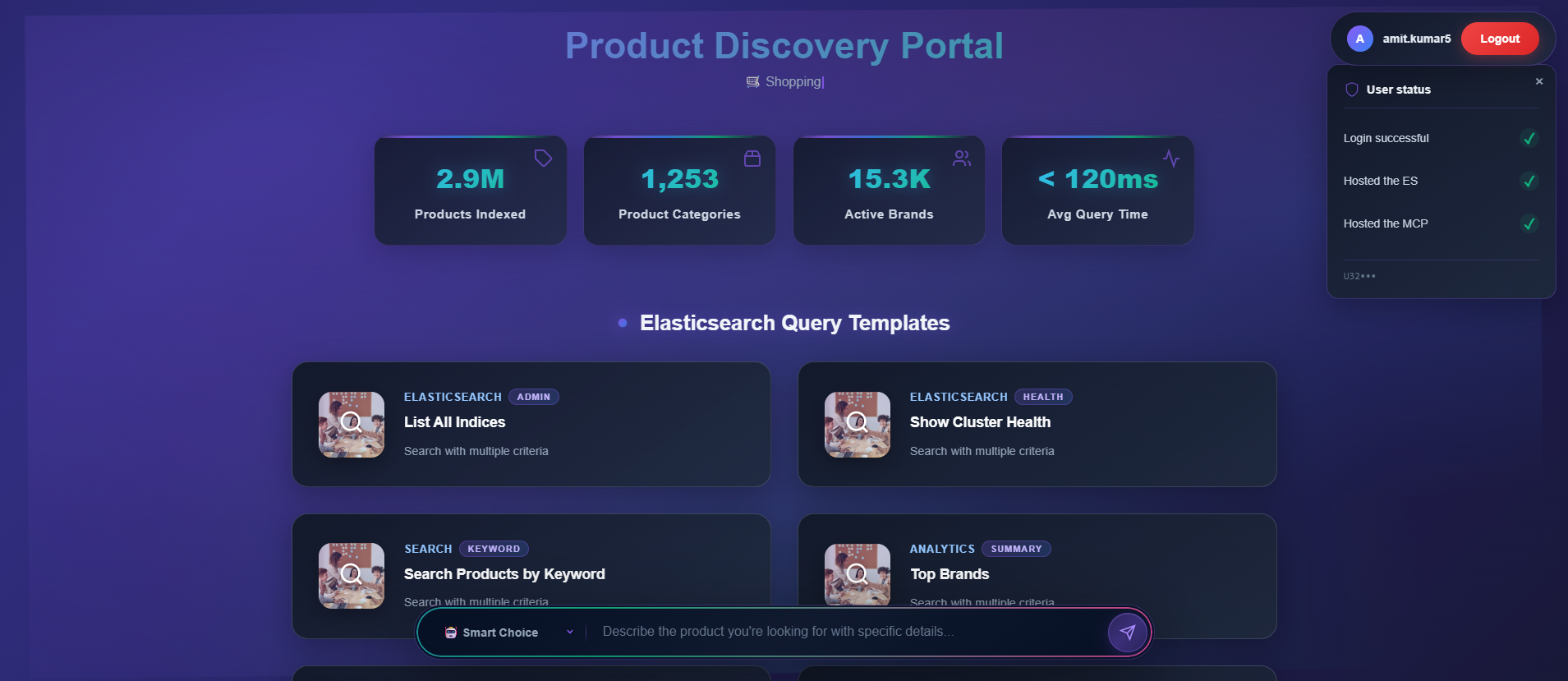Click the Hosted the MCP status text
The image size is (1568, 681).
[x=1386, y=223]
